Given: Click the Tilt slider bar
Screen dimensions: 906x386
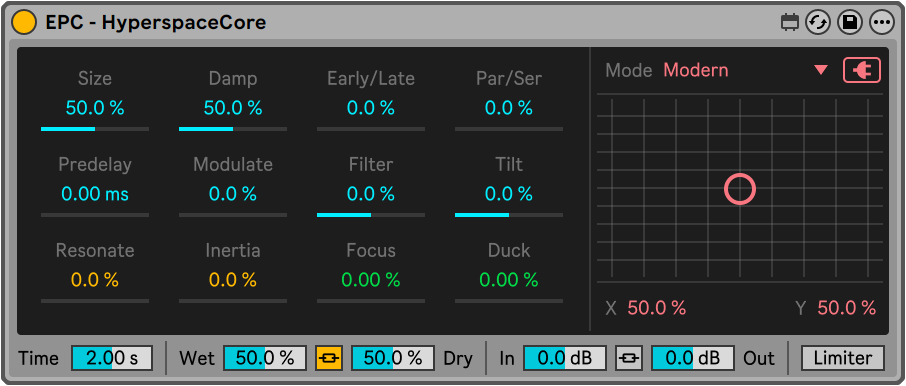Looking at the screenshot, I should tap(509, 215).
